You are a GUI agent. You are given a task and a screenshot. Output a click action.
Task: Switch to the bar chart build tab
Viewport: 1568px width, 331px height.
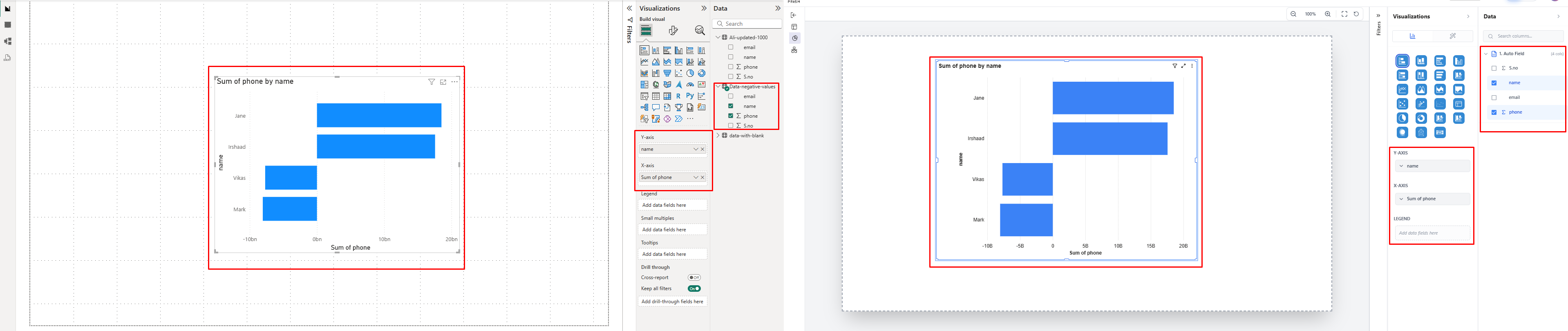point(1412,36)
